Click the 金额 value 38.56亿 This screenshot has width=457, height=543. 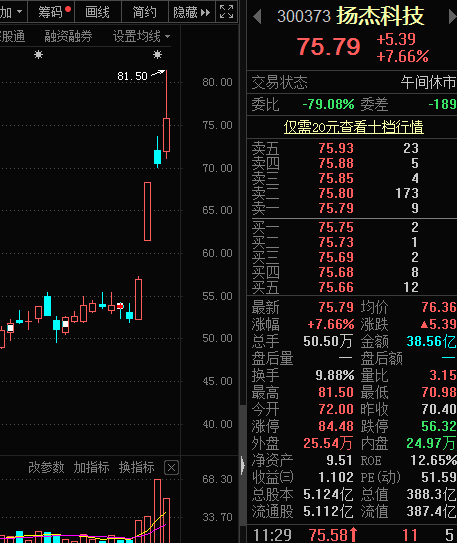click(x=431, y=341)
